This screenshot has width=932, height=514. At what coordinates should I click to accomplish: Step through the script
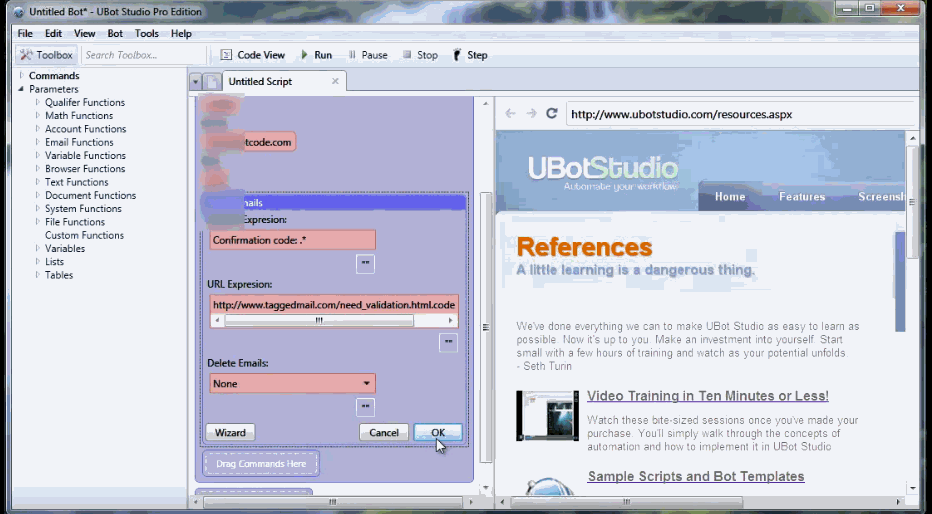(x=470, y=55)
